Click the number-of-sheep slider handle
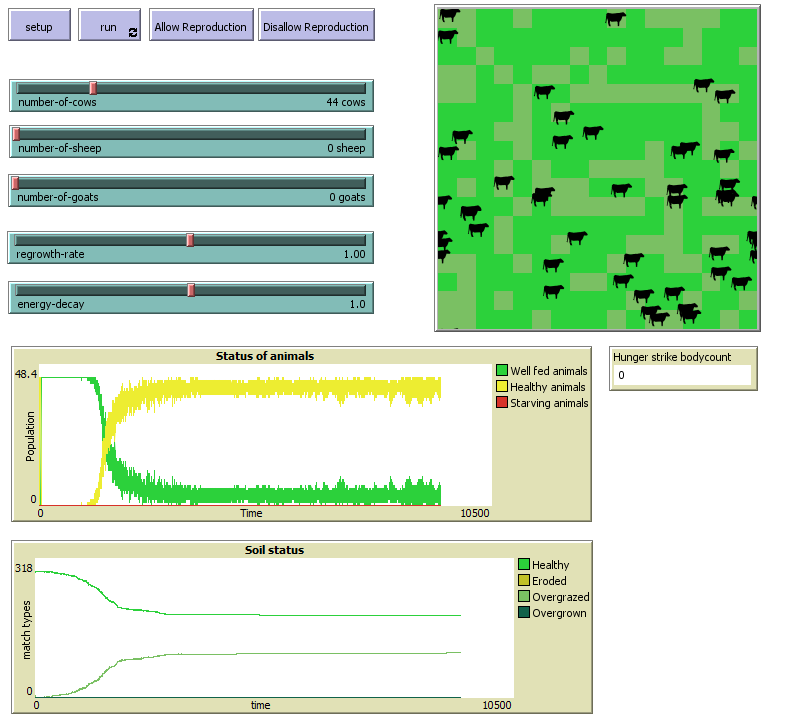This screenshot has height=720, width=805. pyautogui.click(x=16, y=134)
